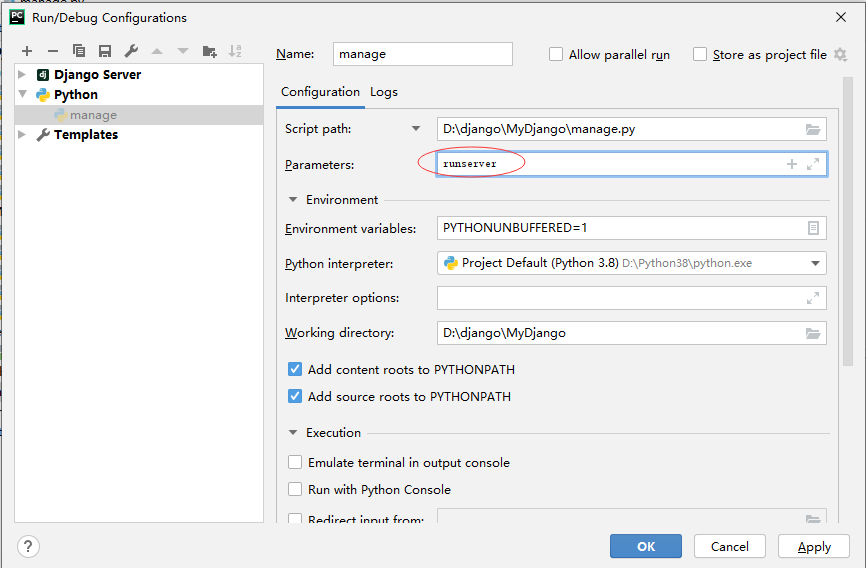Open project file storage gear settings
Image resolution: width=866 pixels, height=568 pixels.
click(840, 55)
